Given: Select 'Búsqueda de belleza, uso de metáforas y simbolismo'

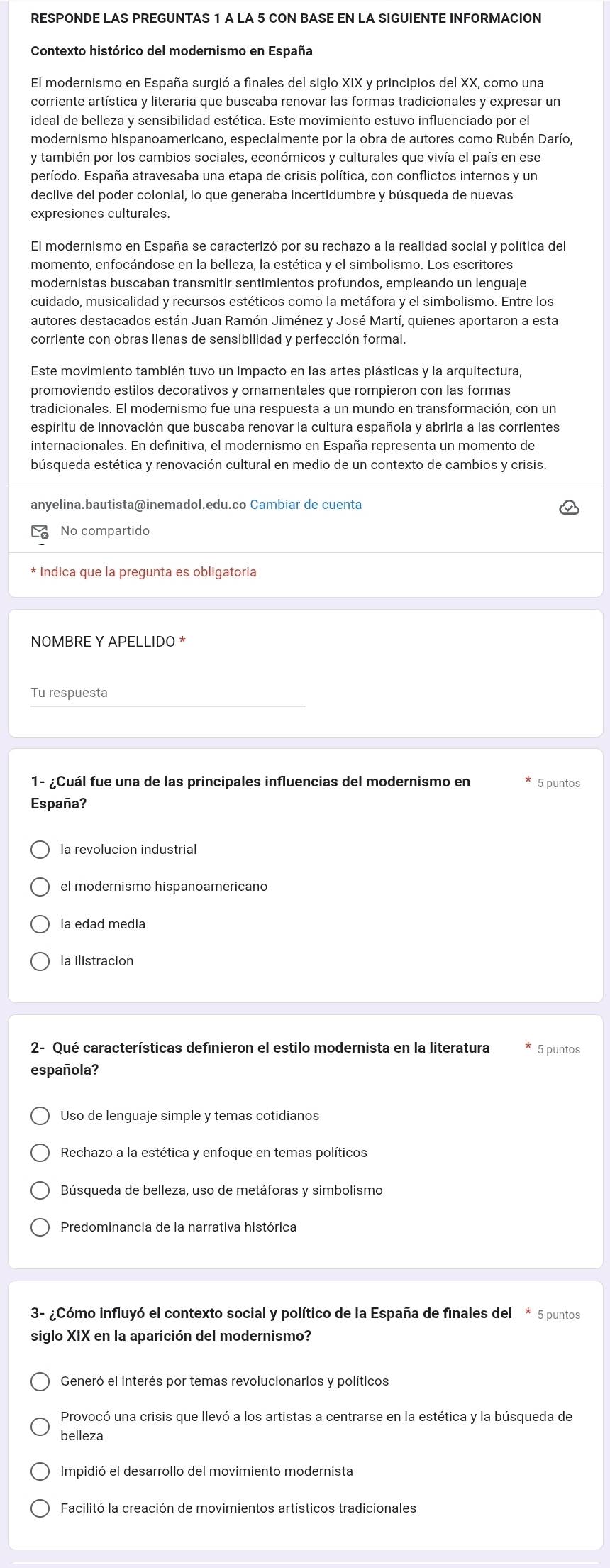Looking at the screenshot, I should [40, 1190].
